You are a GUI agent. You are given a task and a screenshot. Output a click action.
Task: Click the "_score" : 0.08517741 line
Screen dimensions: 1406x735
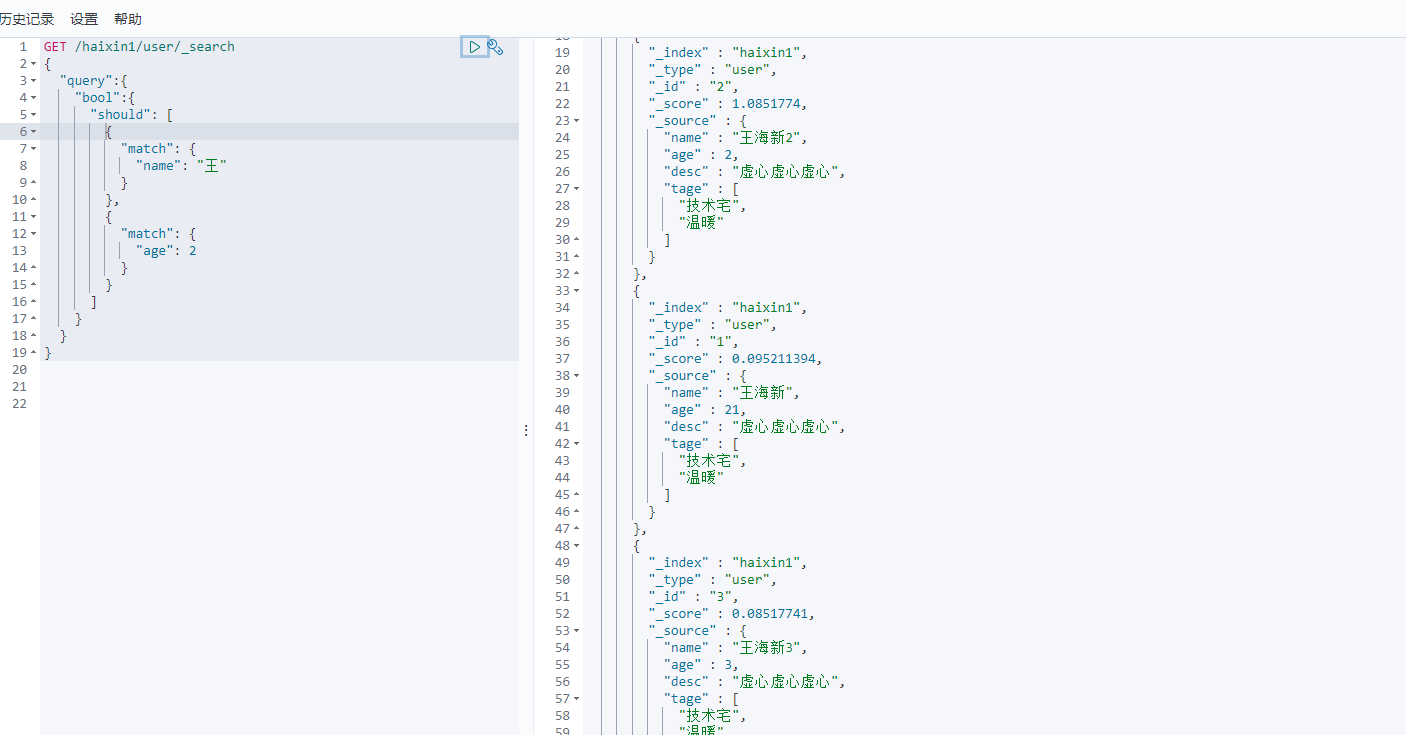(x=731, y=614)
